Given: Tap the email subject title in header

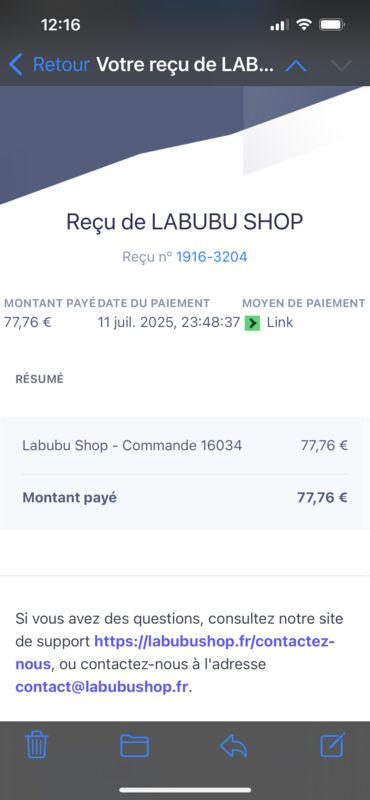Looking at the screenshot, I should [x=185, y=65].
